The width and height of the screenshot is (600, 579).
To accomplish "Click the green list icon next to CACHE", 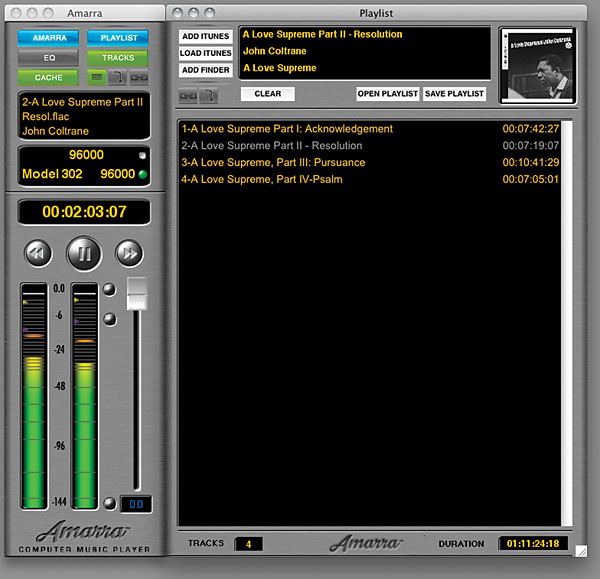I will click(x=97, y=77).
